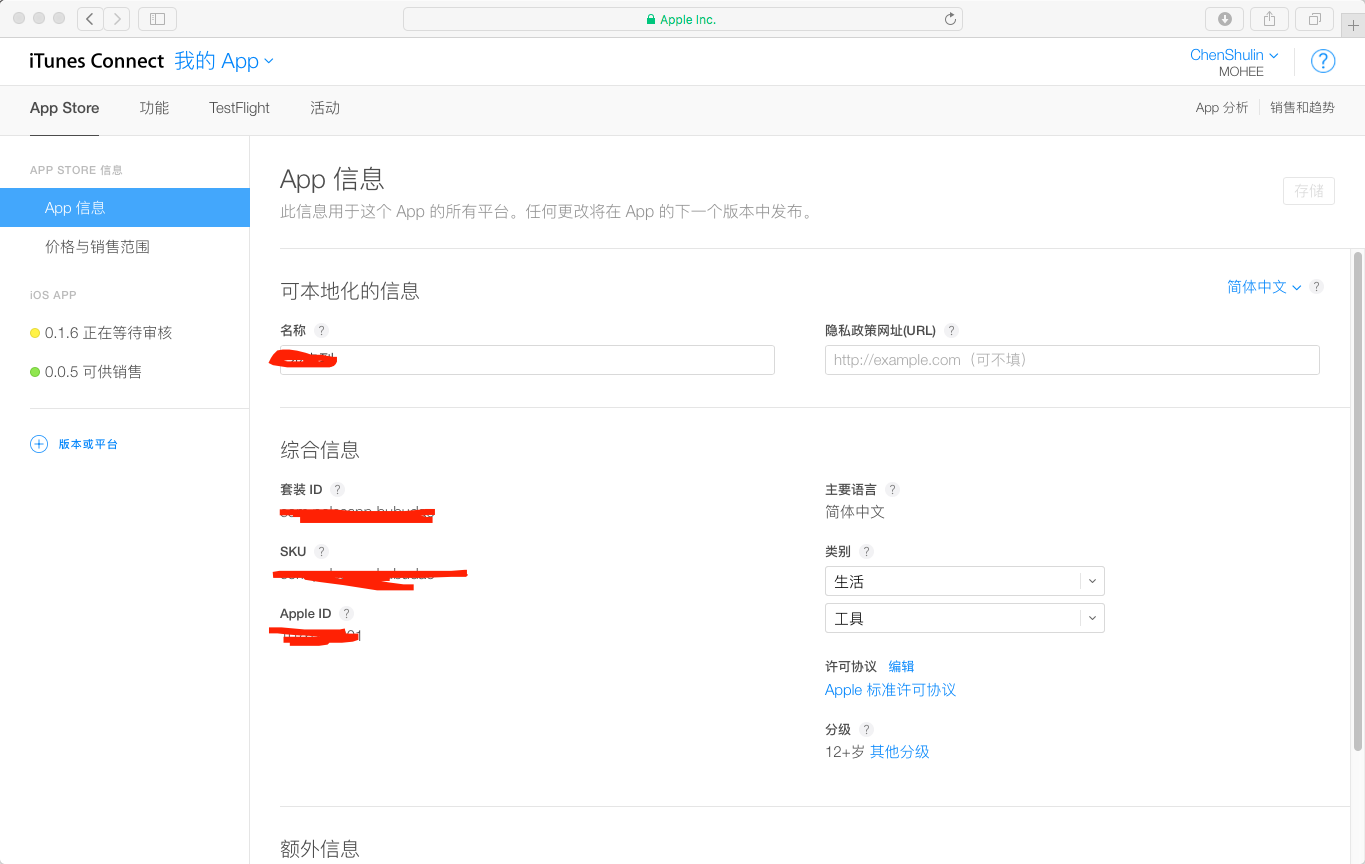The width and height of the screenshot is (1365, 864).
Task: Click help icon beside 简体中文 language selector
Action: pos(1316,286)
